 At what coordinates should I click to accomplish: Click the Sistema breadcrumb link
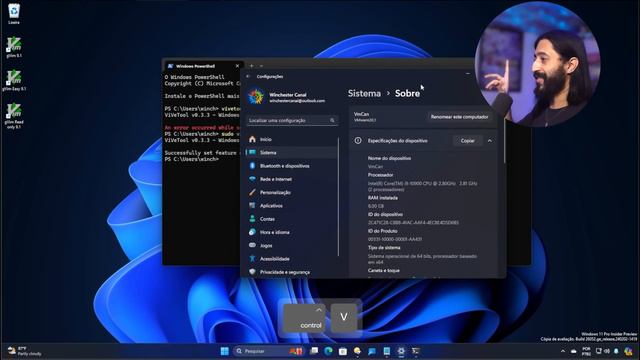[x=364, y=93]
